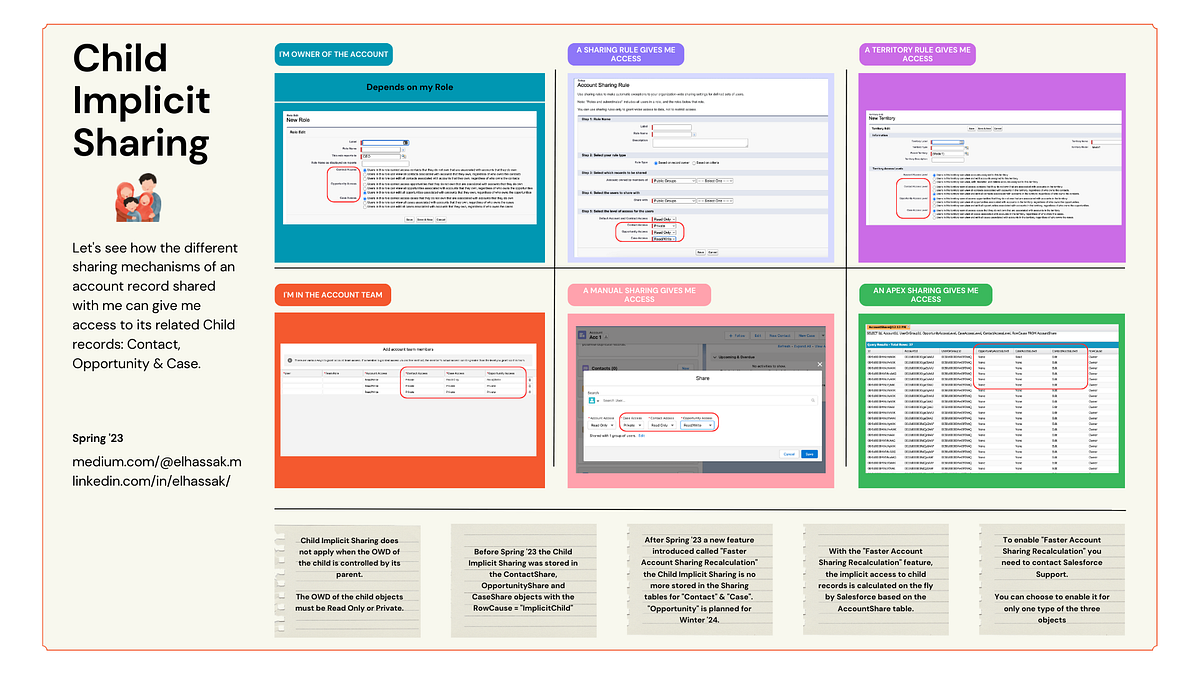
Task: Click the lock icon in the Level field
Action: tap(406, 143)
